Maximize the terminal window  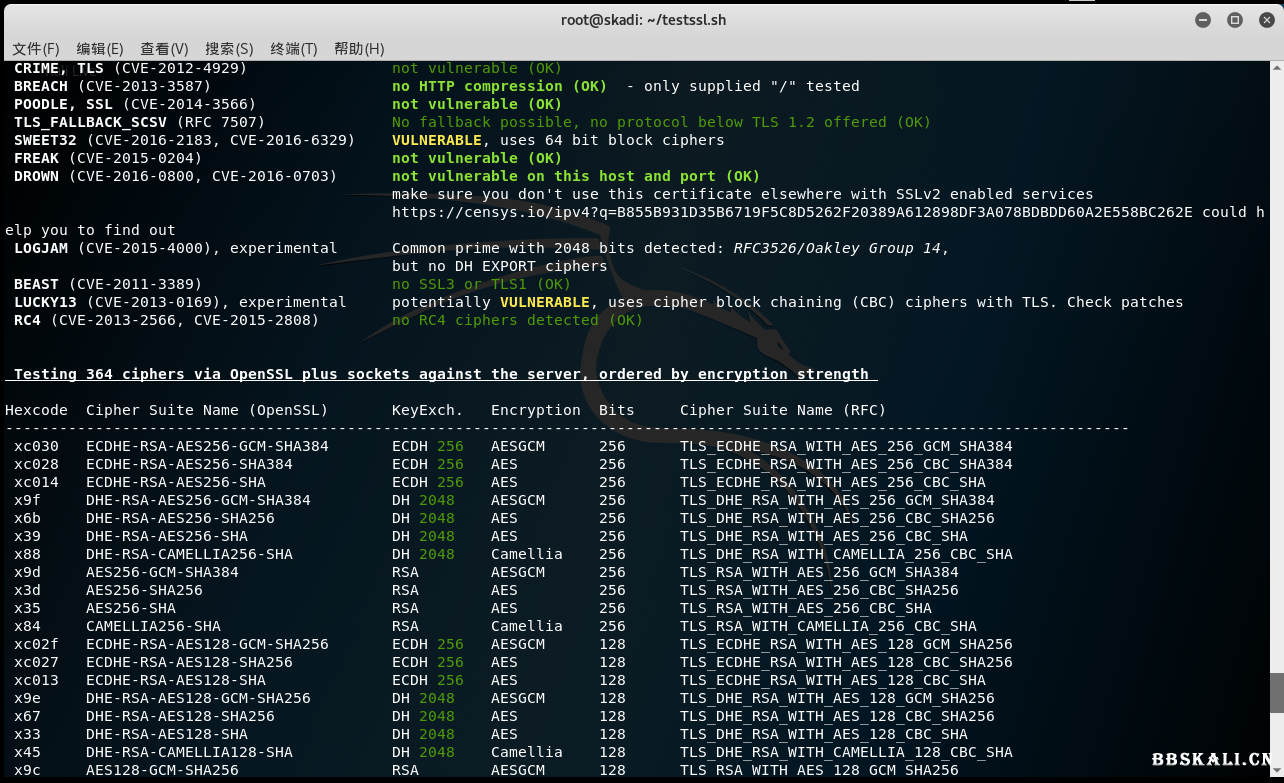pyautogui.click(x=1233, y=19)
